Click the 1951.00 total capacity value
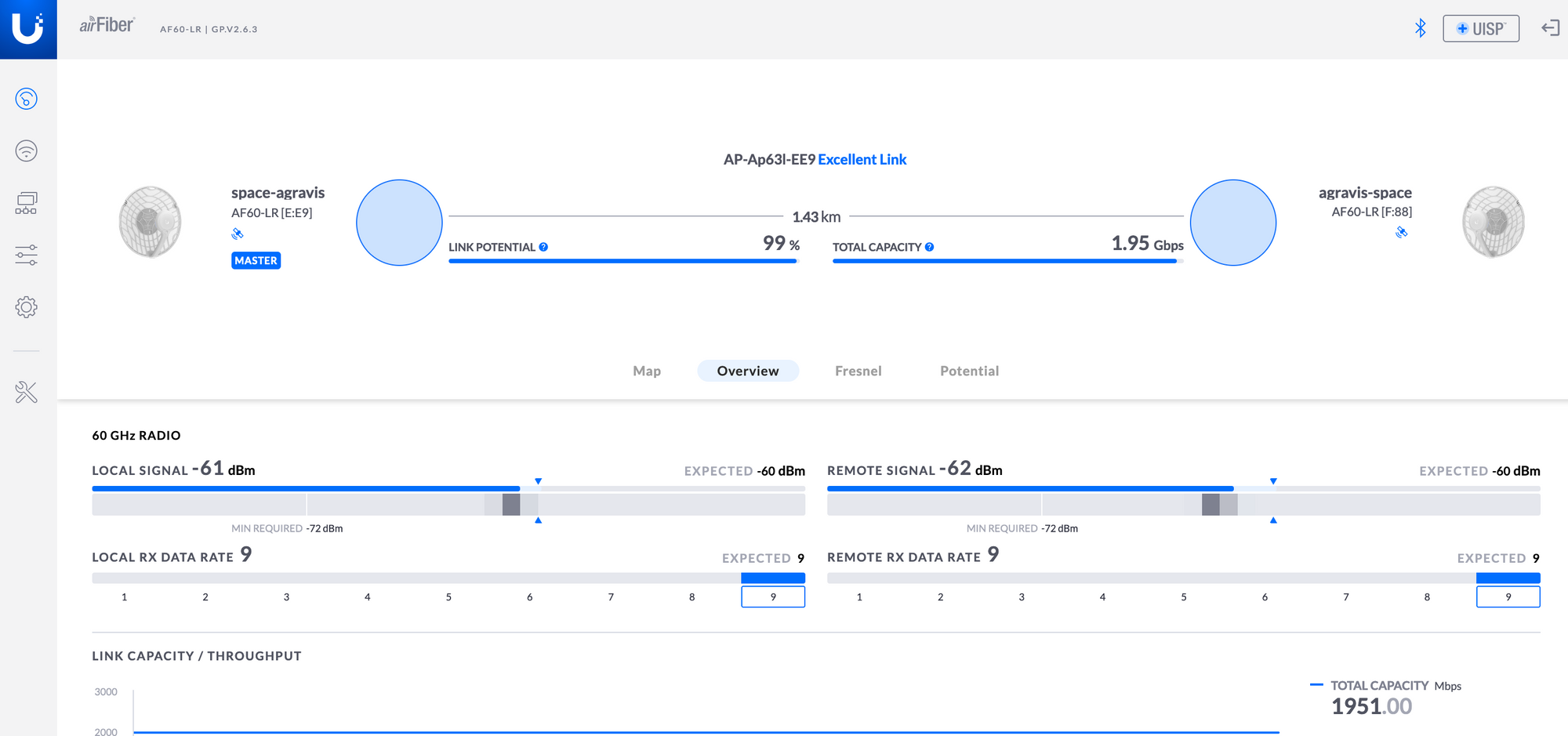 click(x=1372, y=706)
